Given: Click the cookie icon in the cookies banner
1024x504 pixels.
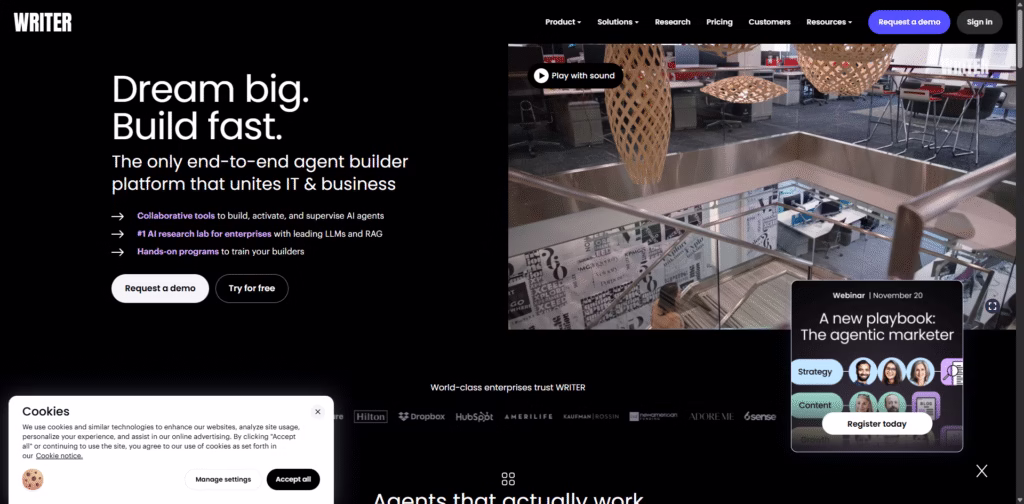Looking at the screenshot, I should point(33,479).
